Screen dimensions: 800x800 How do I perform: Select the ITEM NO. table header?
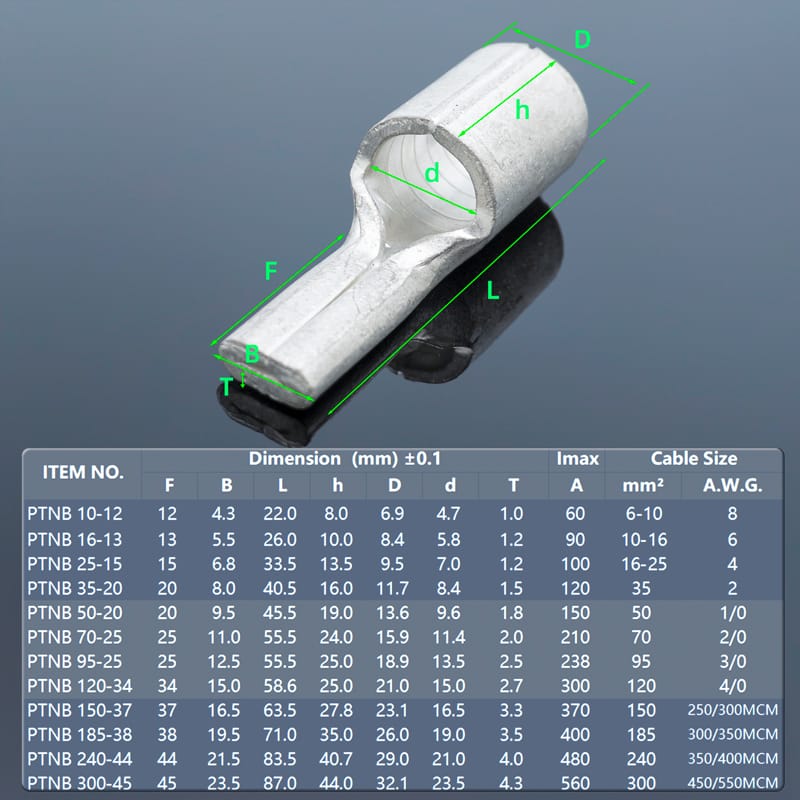coord(83,472)
